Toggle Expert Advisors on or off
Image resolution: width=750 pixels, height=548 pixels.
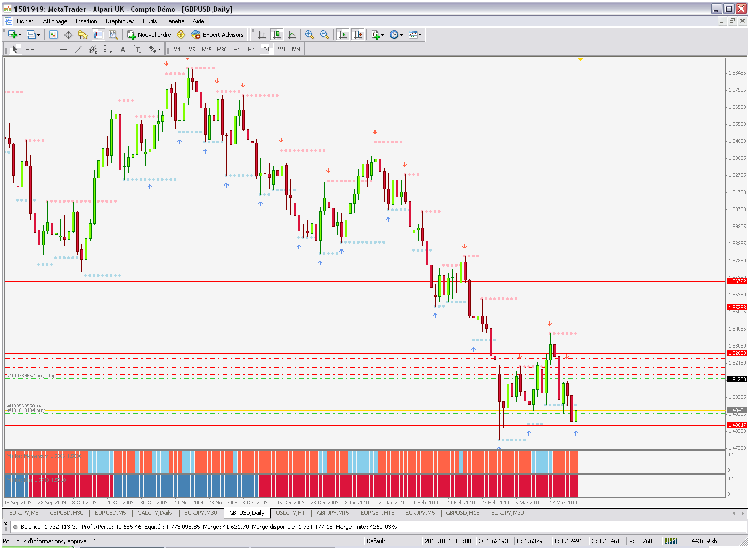(x=218, y=34)
